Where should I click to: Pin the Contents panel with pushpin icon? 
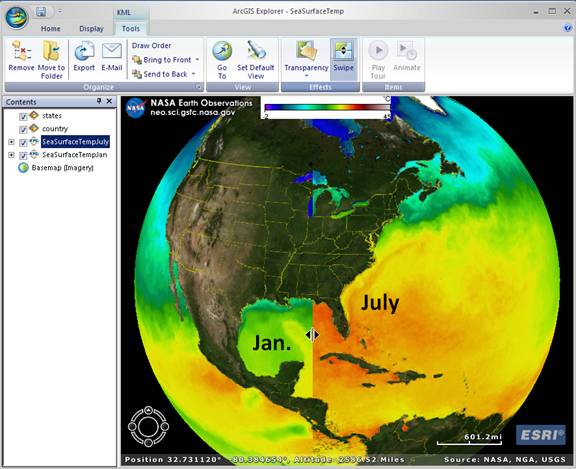click(99, 101)
